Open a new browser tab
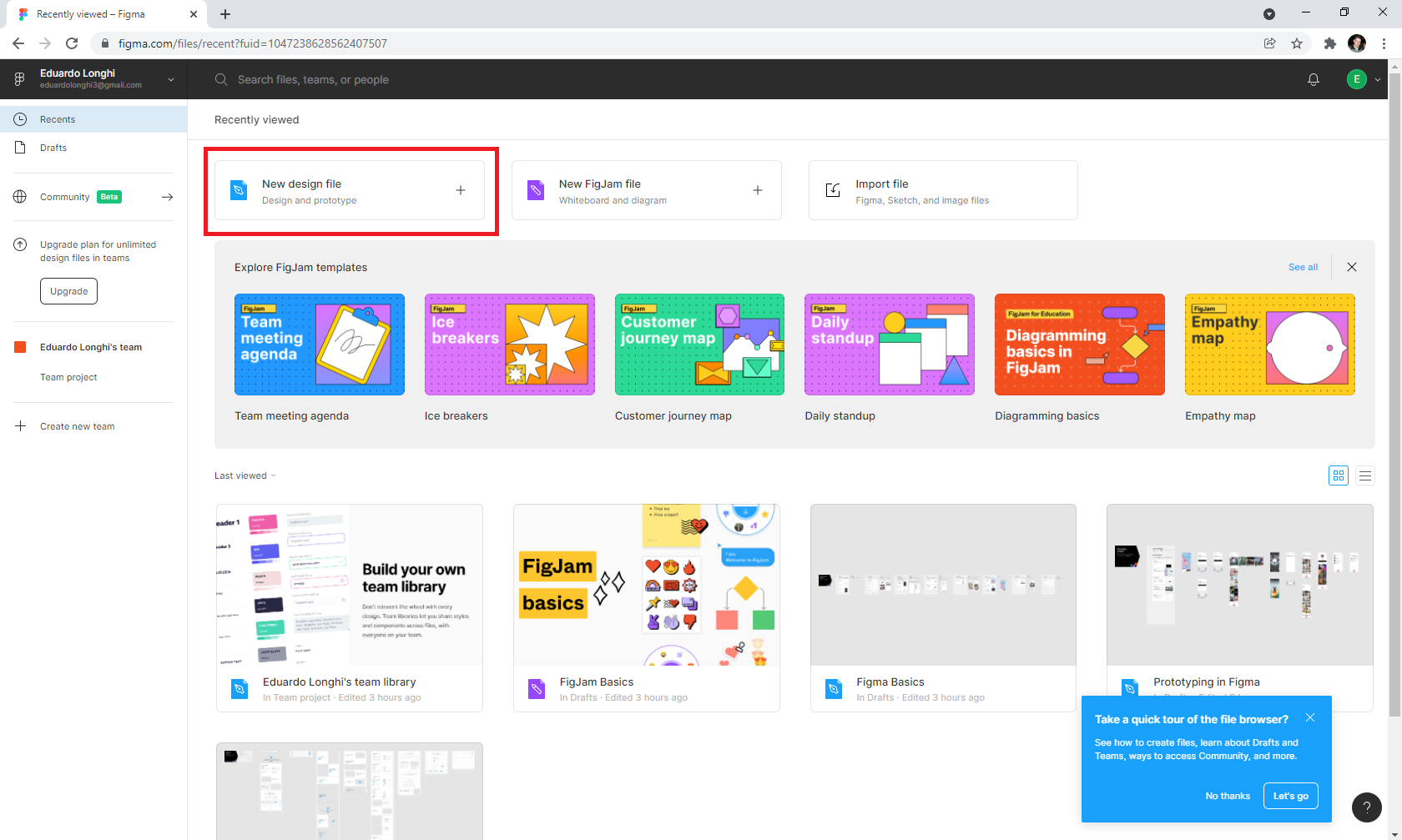The image size is (1402, 840). 225,14
